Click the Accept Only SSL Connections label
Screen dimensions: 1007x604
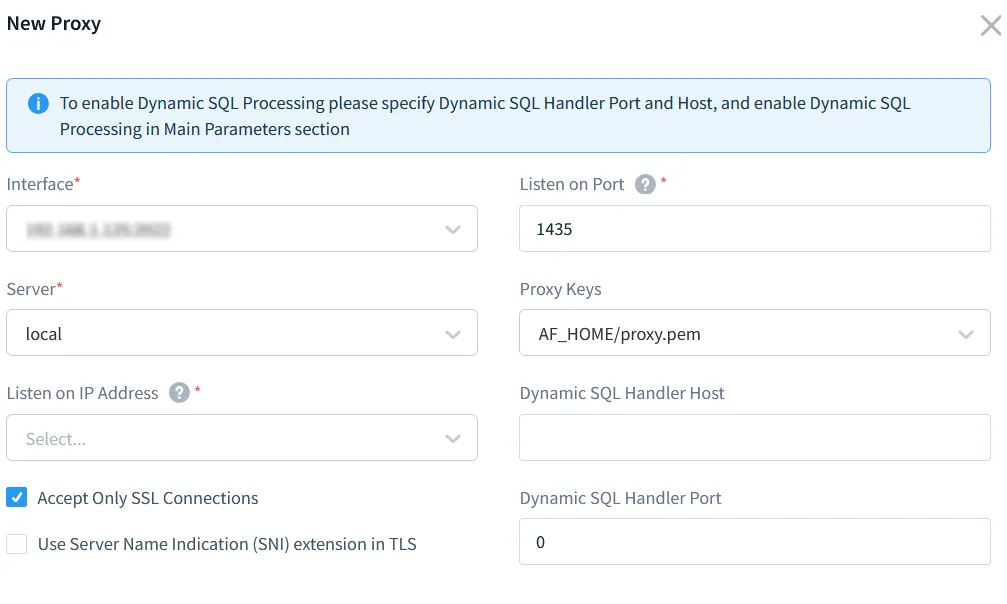point(148,498)
